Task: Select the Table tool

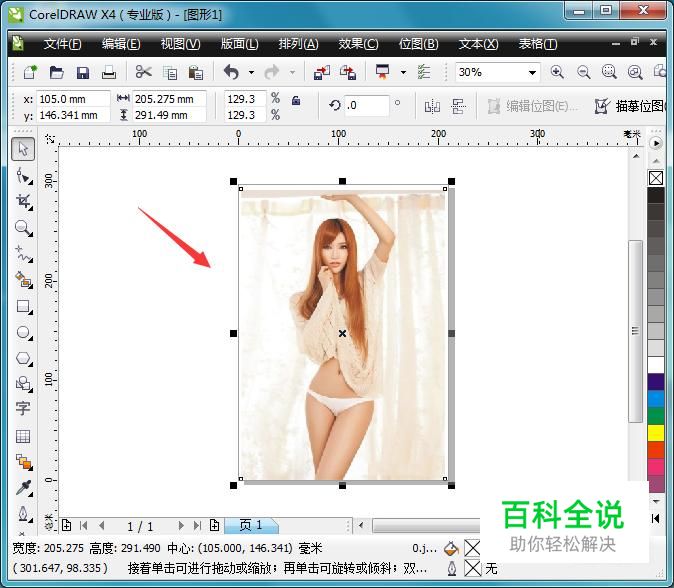Action: click(x=23, y=436)
